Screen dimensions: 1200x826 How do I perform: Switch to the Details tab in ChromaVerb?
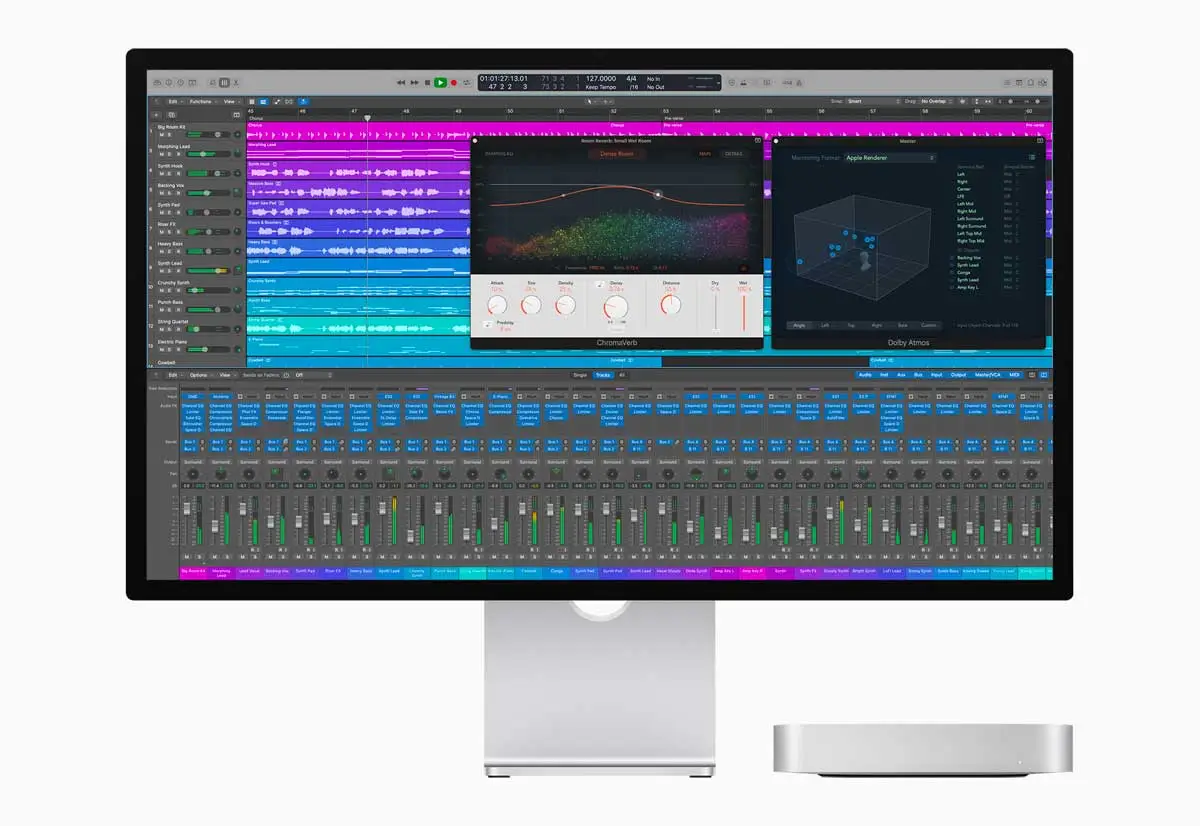[733, 154]
